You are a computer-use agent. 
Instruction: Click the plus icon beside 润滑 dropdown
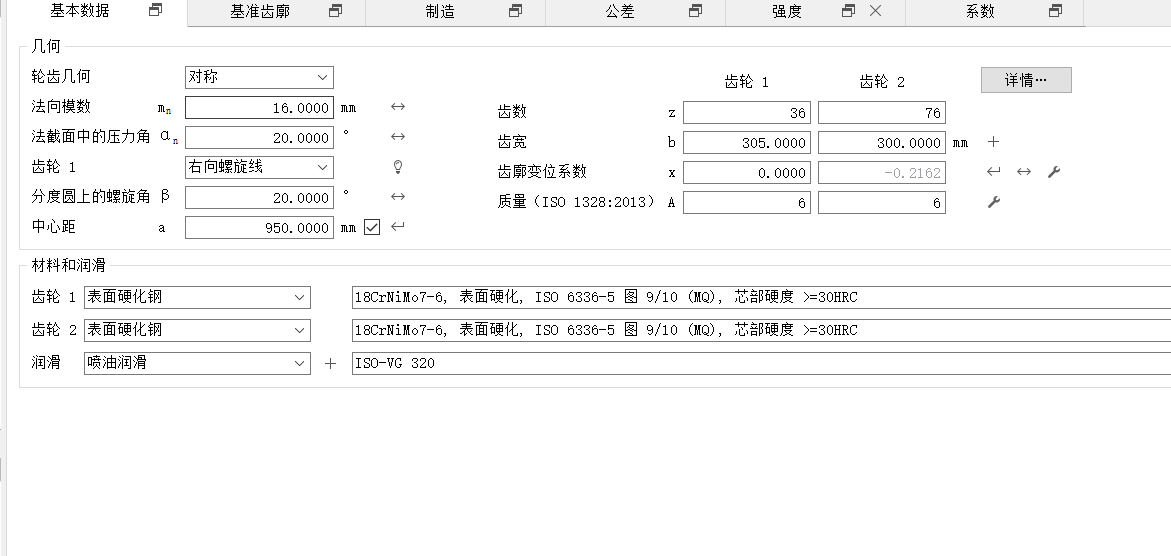331,364
